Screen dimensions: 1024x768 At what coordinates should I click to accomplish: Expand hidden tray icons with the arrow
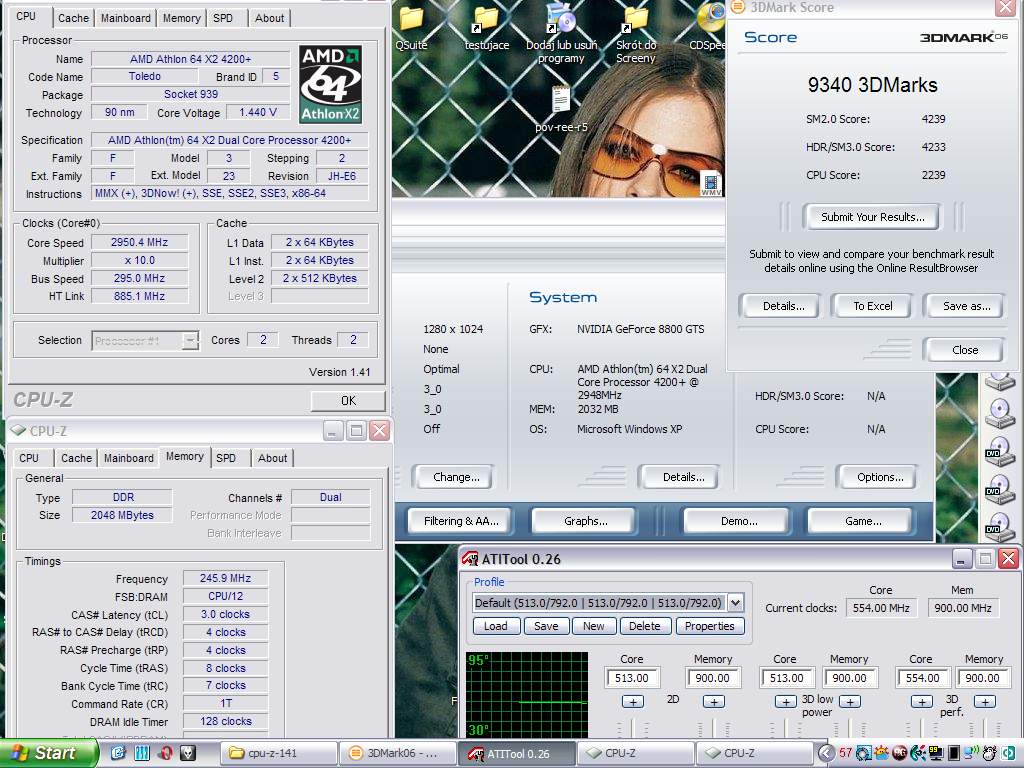(x=826, y=753)
